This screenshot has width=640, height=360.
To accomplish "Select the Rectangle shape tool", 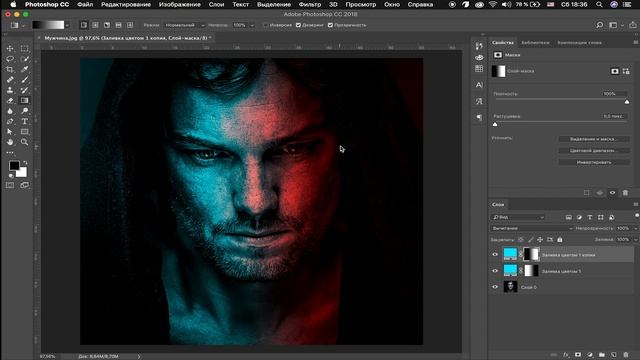I will point(24,132).
